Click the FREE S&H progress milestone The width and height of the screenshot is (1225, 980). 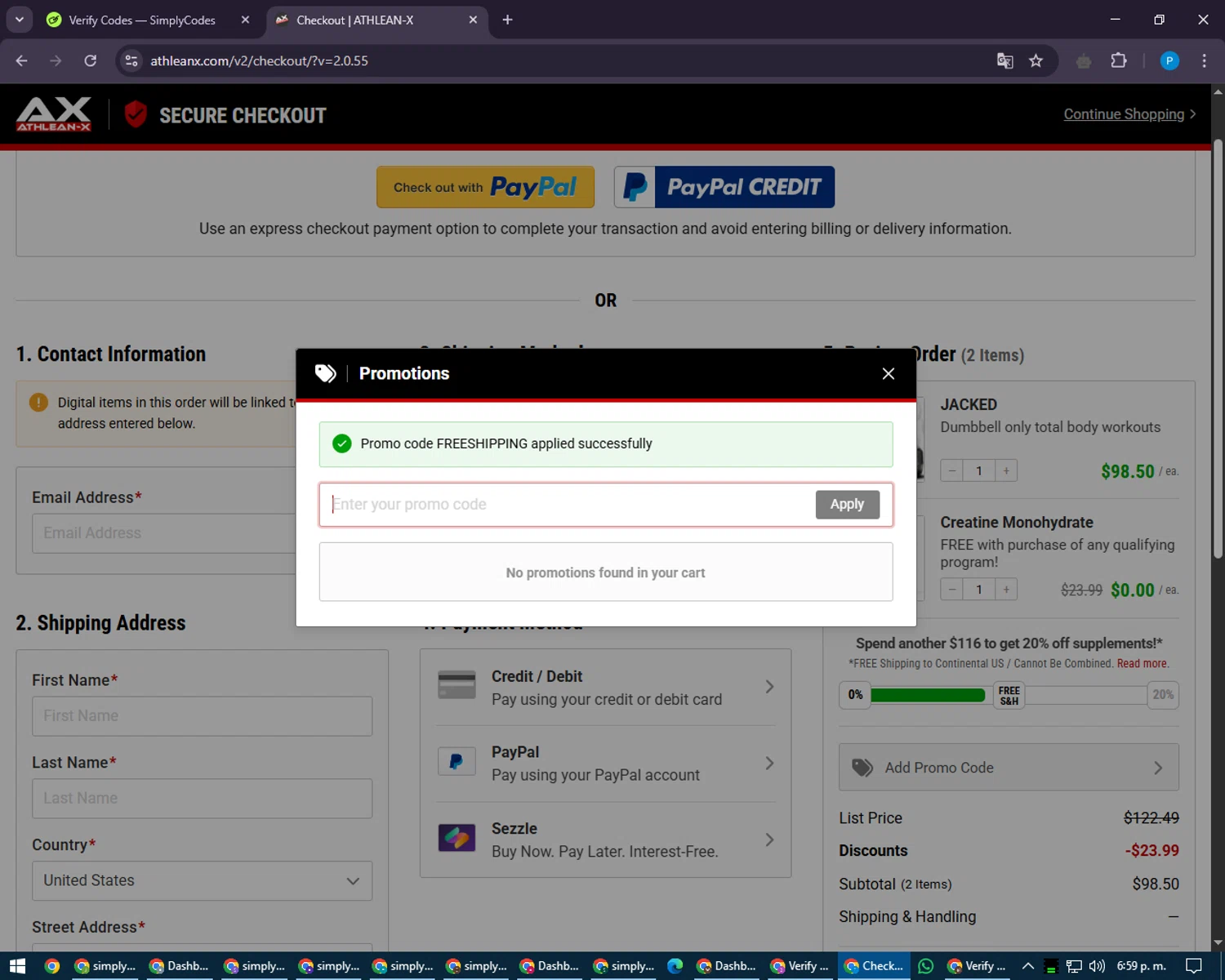pos(1009,695)
